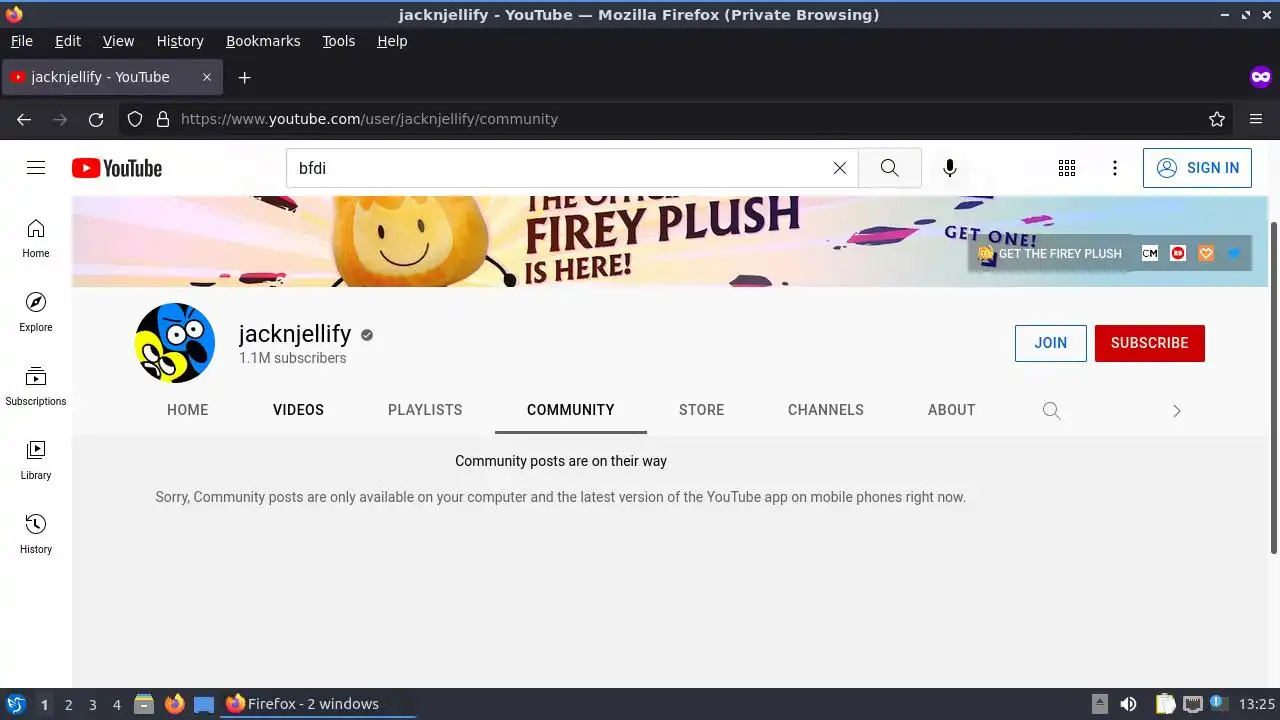Clear the bfdi search text

pyautogui.click(x=840, y=168)
